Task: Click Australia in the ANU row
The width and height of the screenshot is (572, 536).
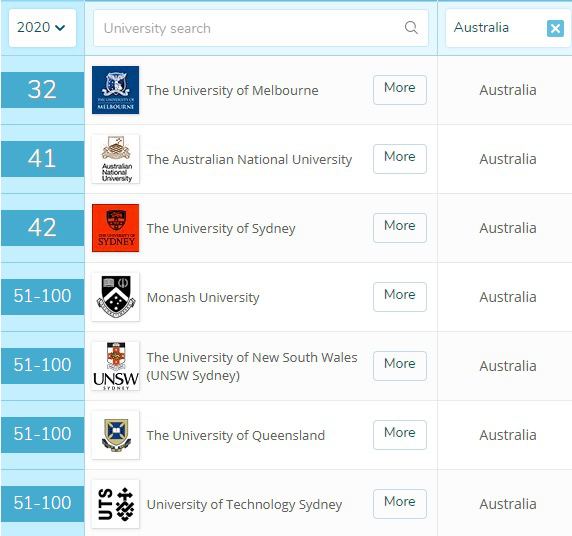Action: pos(508,159)
